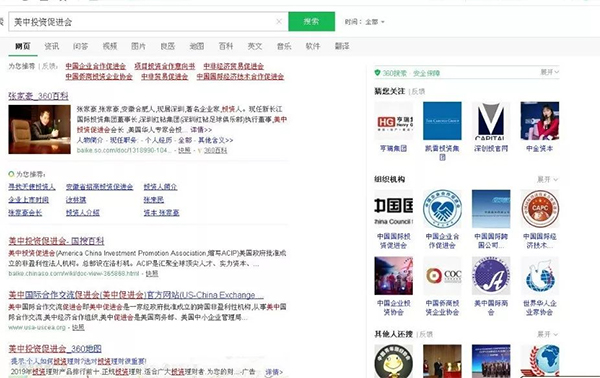Open the 美中投资促进会-国搜百科 result
600x378 pixels.
(x=56, y=241)
